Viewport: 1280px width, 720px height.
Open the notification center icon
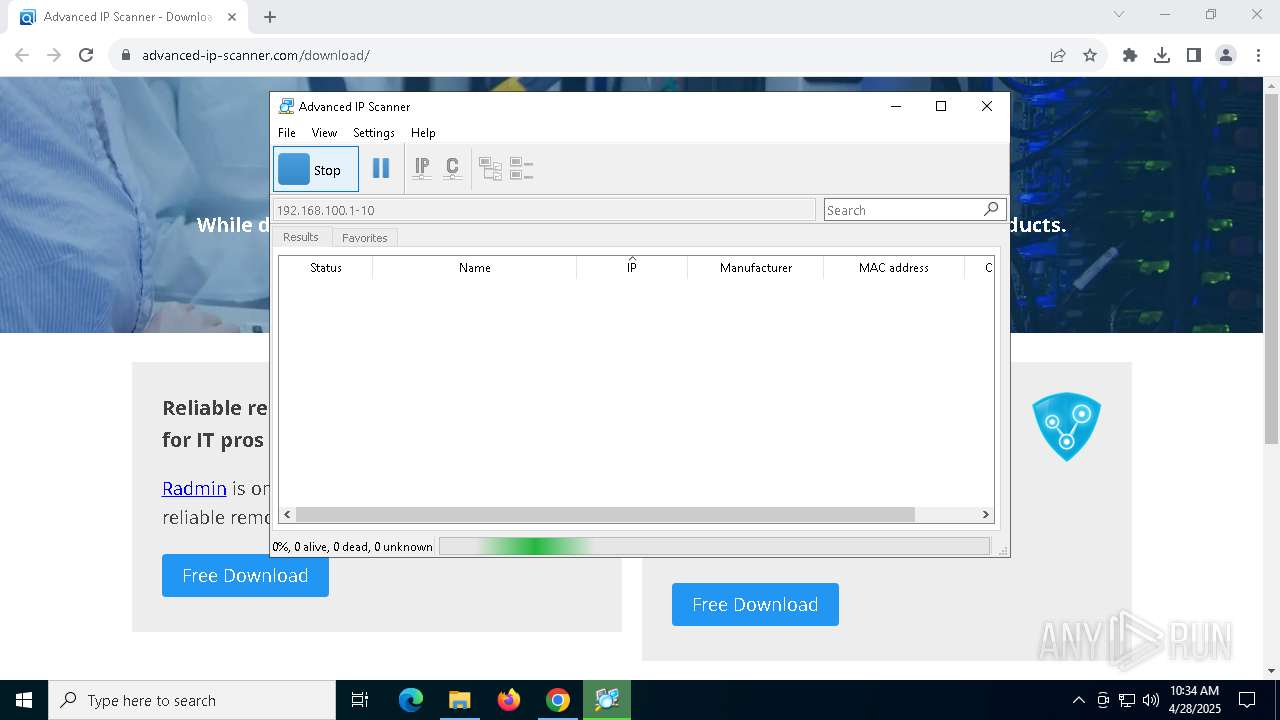[1247, 700]
